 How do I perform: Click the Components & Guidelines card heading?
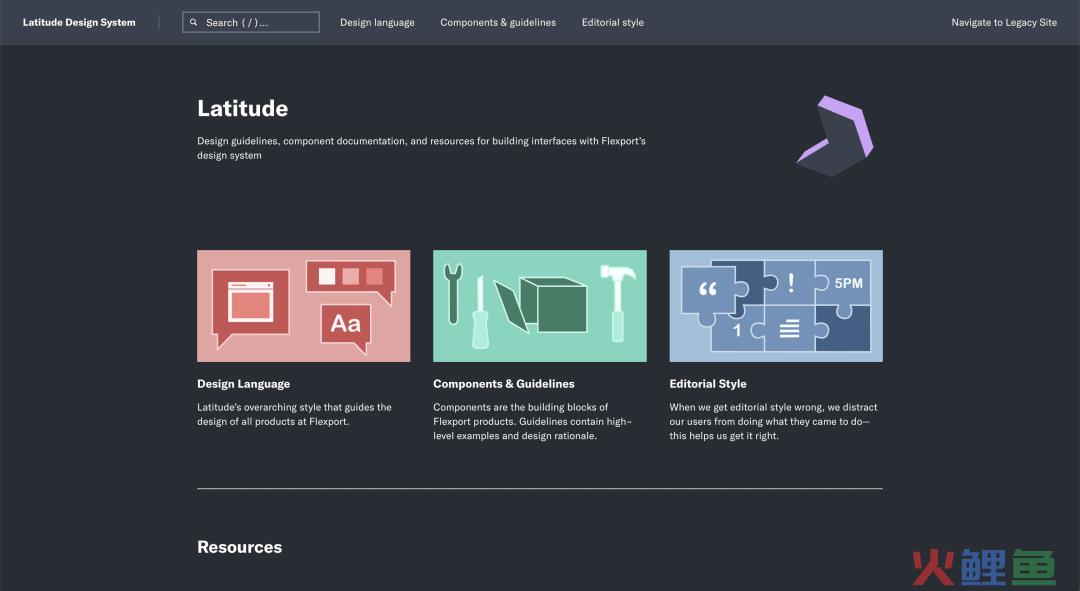[x=504, y=384]
